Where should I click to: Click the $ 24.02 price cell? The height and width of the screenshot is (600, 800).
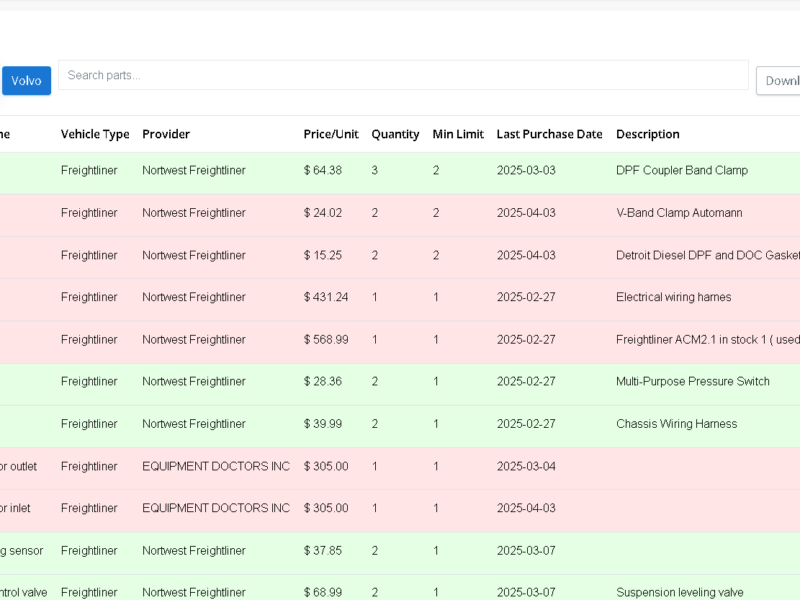click(323, 213)
